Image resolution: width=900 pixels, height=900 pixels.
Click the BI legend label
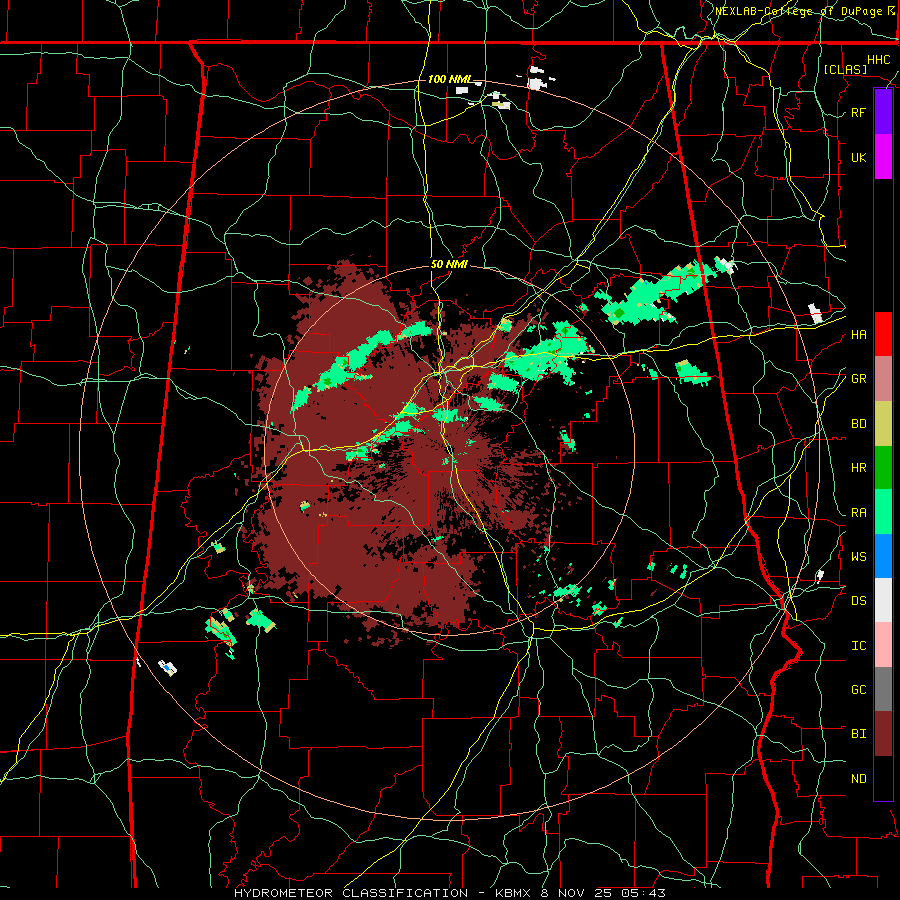pos(858,734)
